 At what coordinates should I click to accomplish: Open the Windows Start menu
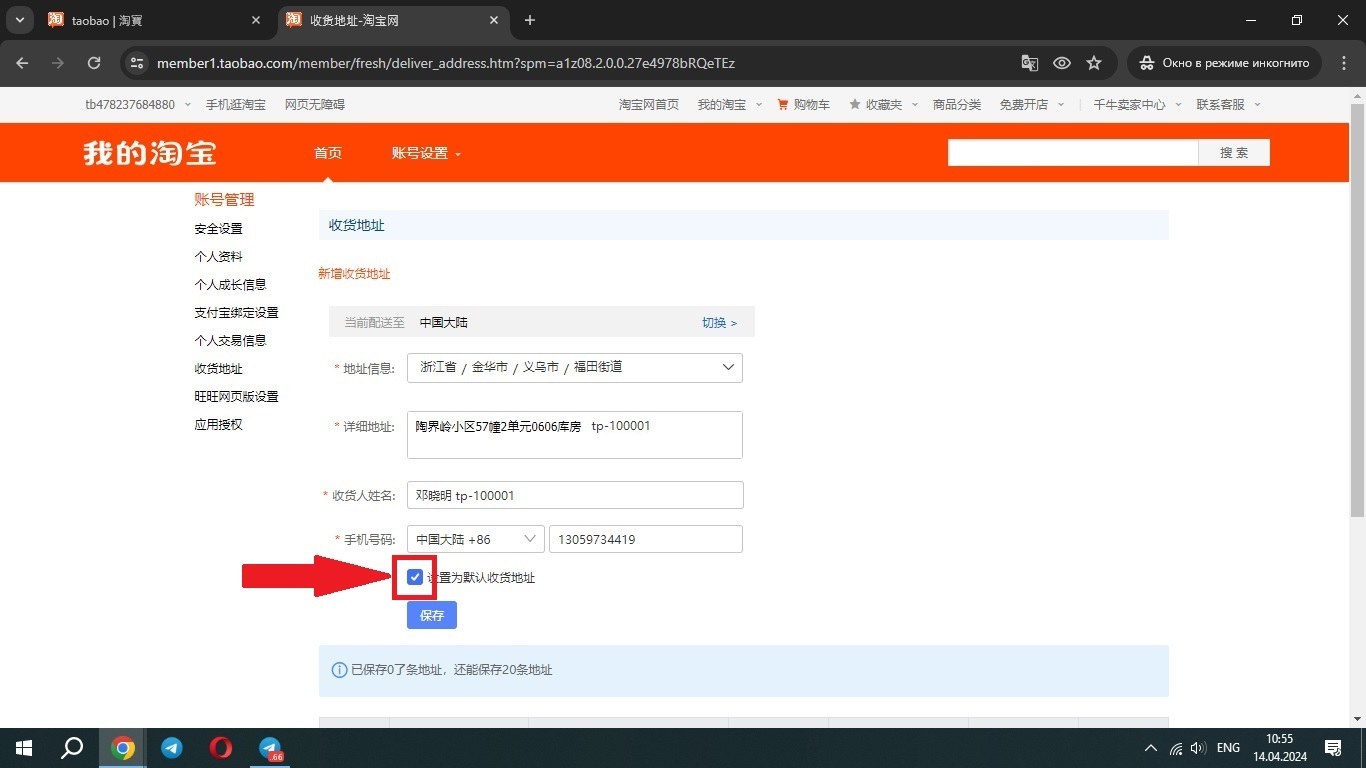(x=23, y=748)
